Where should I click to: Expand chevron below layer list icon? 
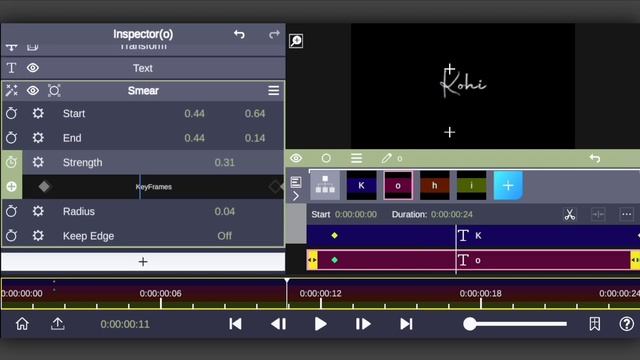tap(296, 196)
